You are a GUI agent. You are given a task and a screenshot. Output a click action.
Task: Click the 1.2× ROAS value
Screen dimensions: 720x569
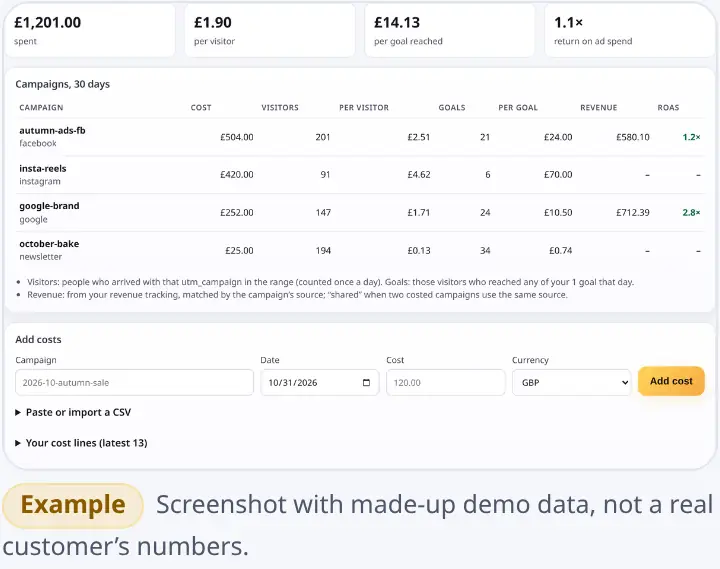coord(691,137)
